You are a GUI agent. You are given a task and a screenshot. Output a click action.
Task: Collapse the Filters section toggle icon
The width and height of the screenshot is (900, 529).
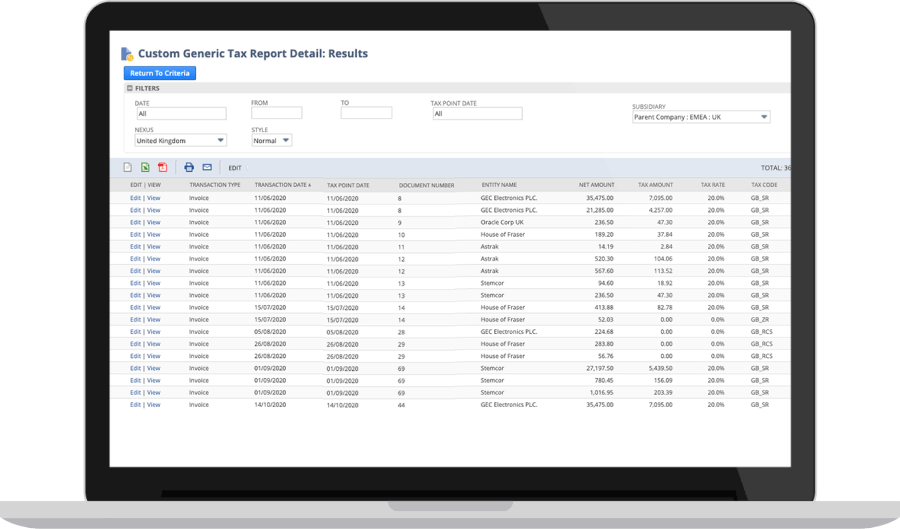click(x=130, y=88)
